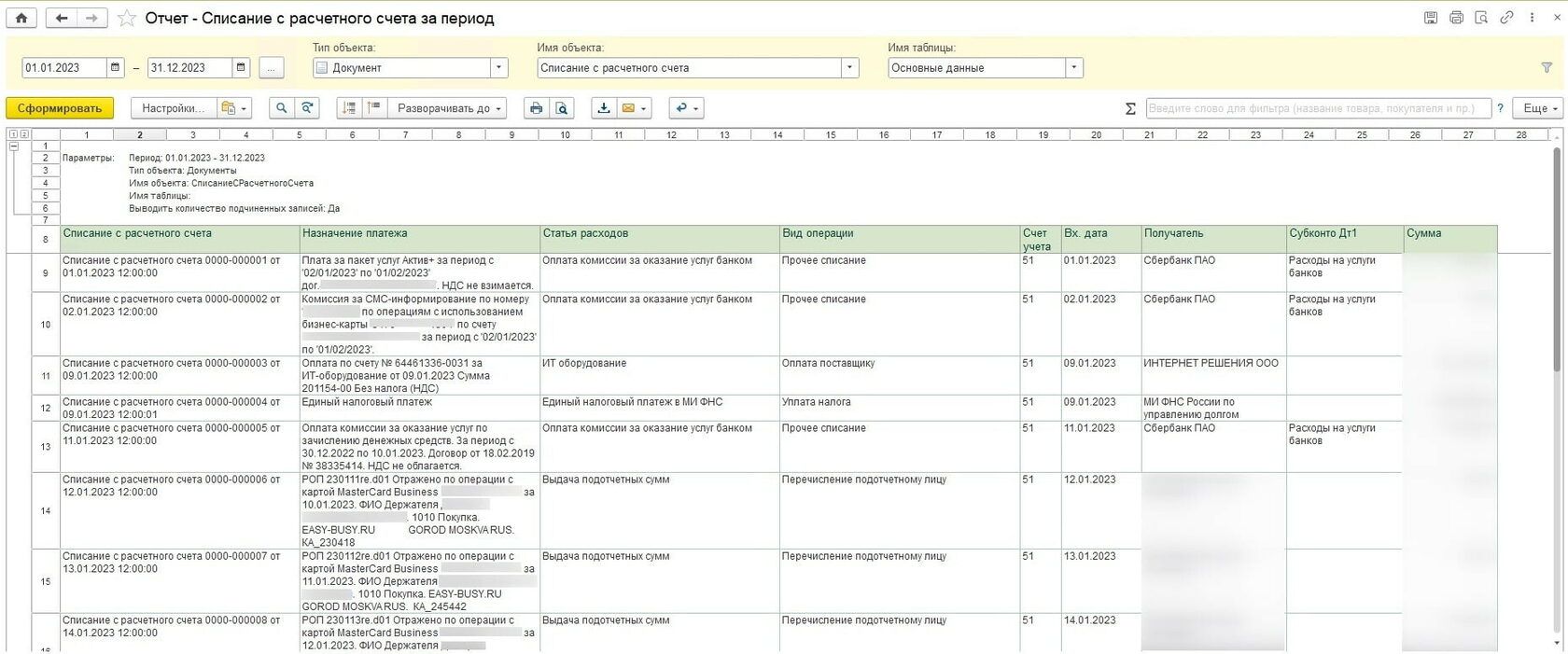Screen dimensions: 1568x654
Task: Click the filter word input field
Action: [x=1317, y=108]
